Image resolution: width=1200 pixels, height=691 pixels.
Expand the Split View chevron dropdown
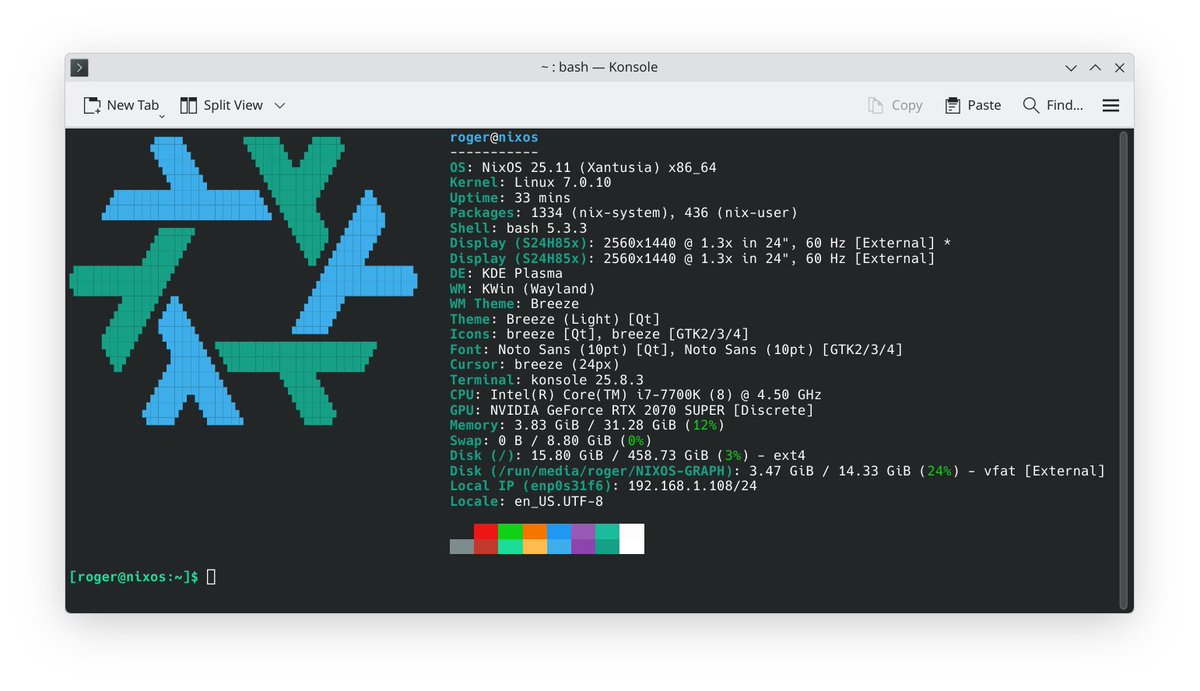(x=280, y=105)
